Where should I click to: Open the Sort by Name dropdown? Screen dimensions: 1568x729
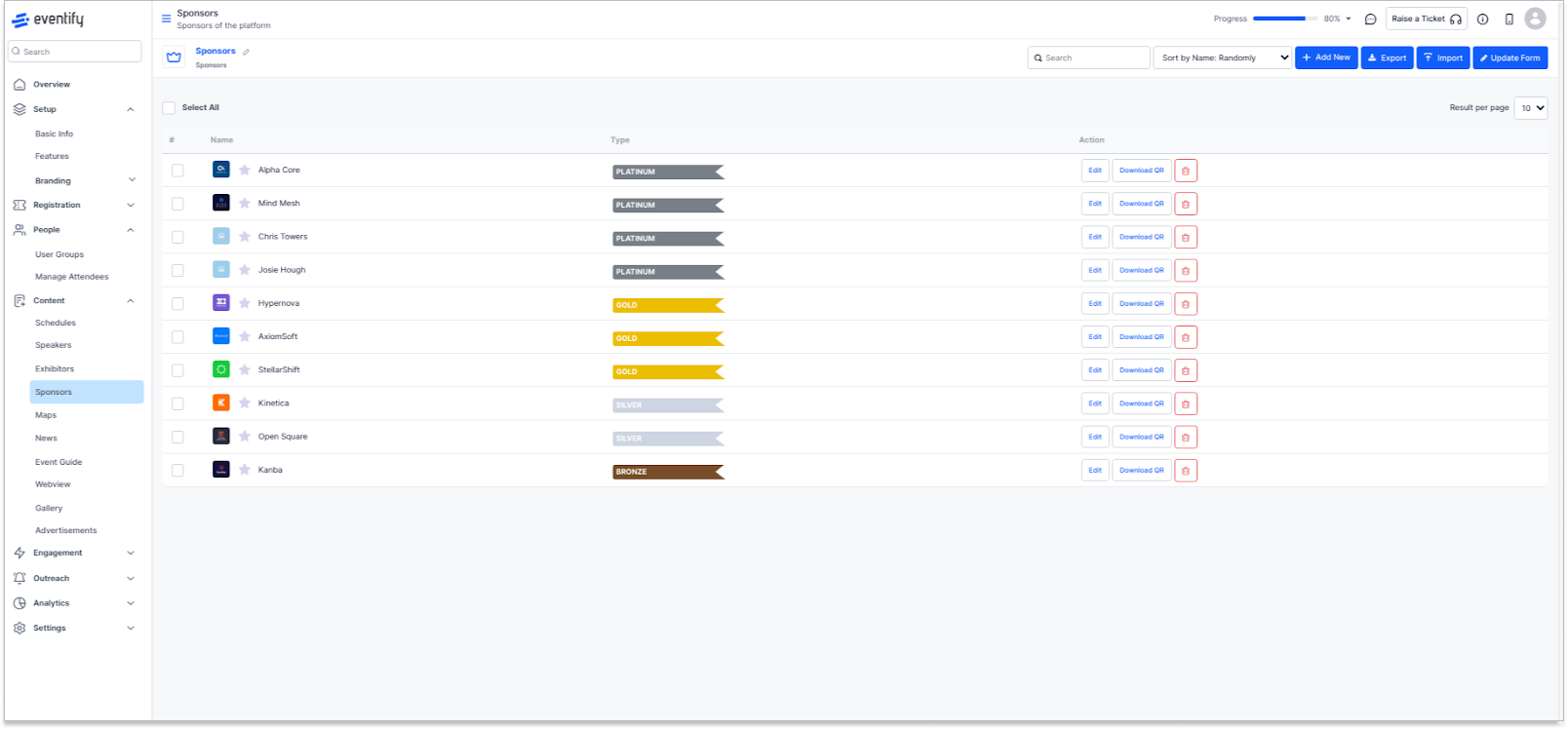tap(1222, 58)
